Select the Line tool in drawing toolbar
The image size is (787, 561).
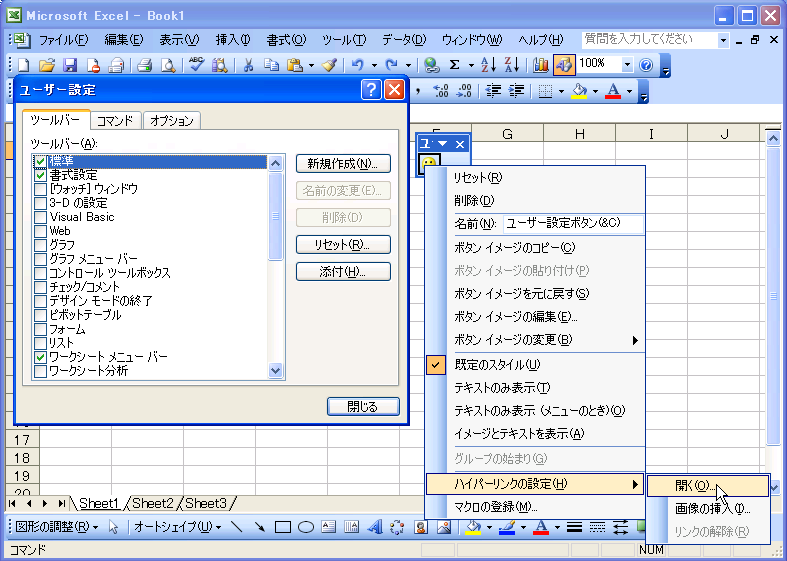236,527
